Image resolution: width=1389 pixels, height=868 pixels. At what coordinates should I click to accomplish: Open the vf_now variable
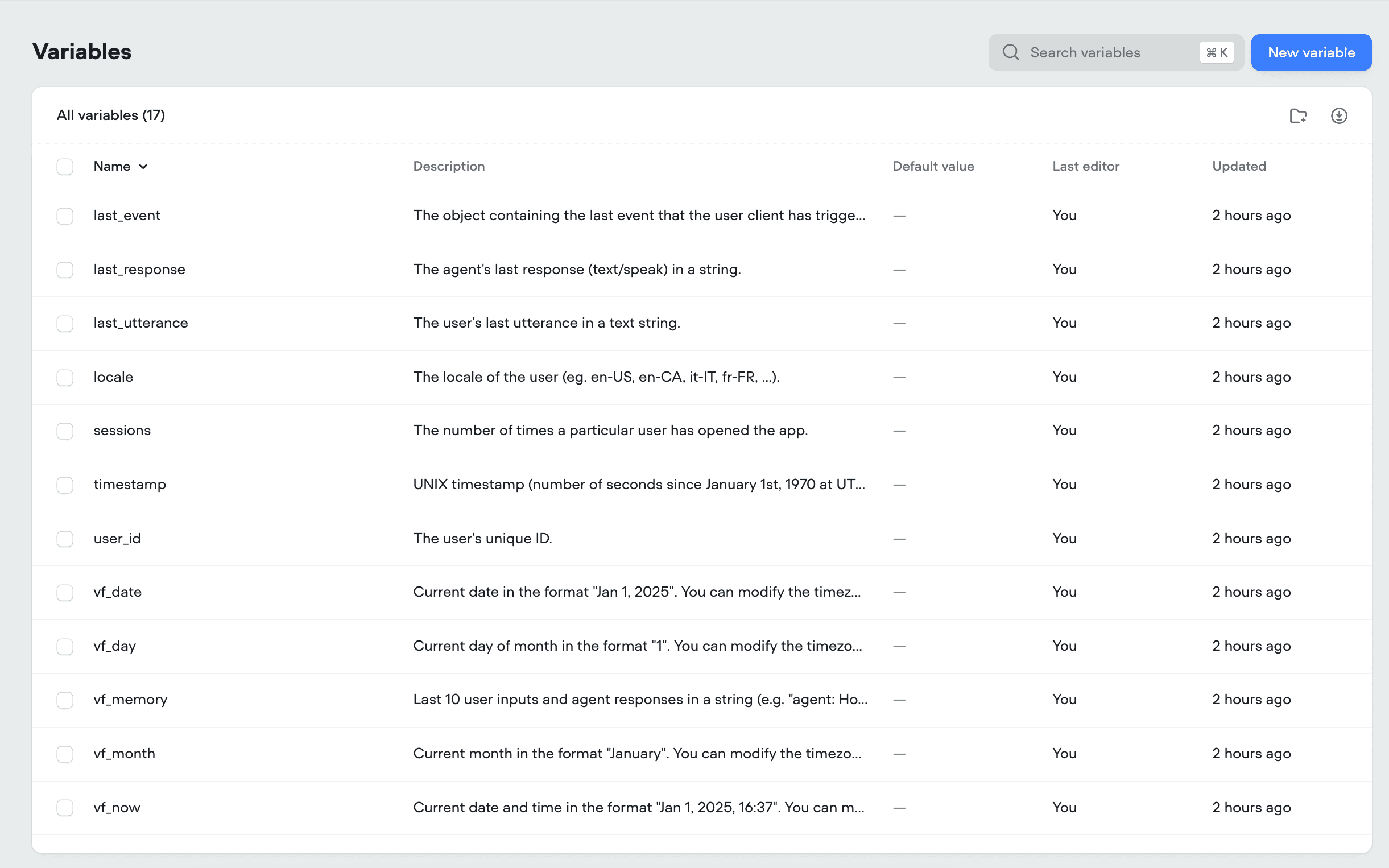click(x=117, y=807)
